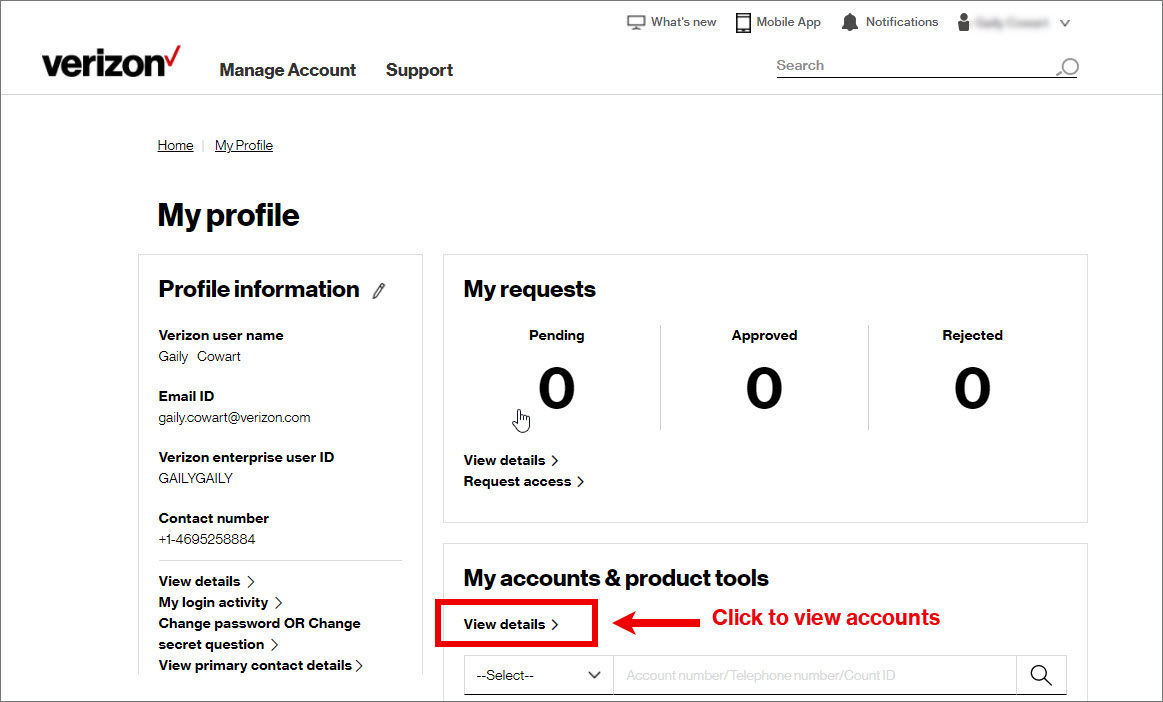Image resolution: width=1163 pixels, height=702 pixels.
Task: Click the Mobile App tablet icon
Action: [742, 22]
